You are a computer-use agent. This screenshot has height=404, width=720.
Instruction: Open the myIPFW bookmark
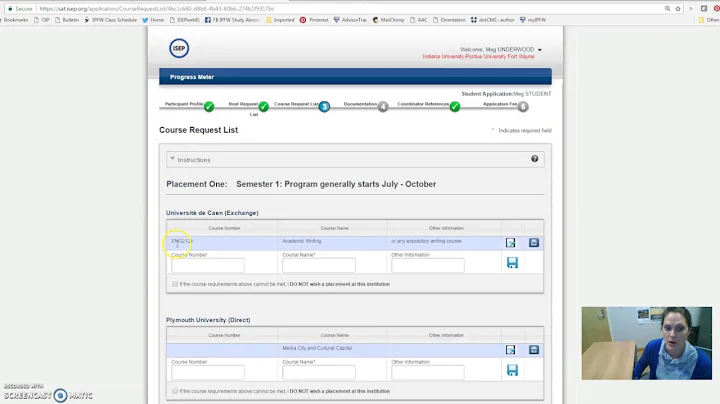click(x=533, y=20)
